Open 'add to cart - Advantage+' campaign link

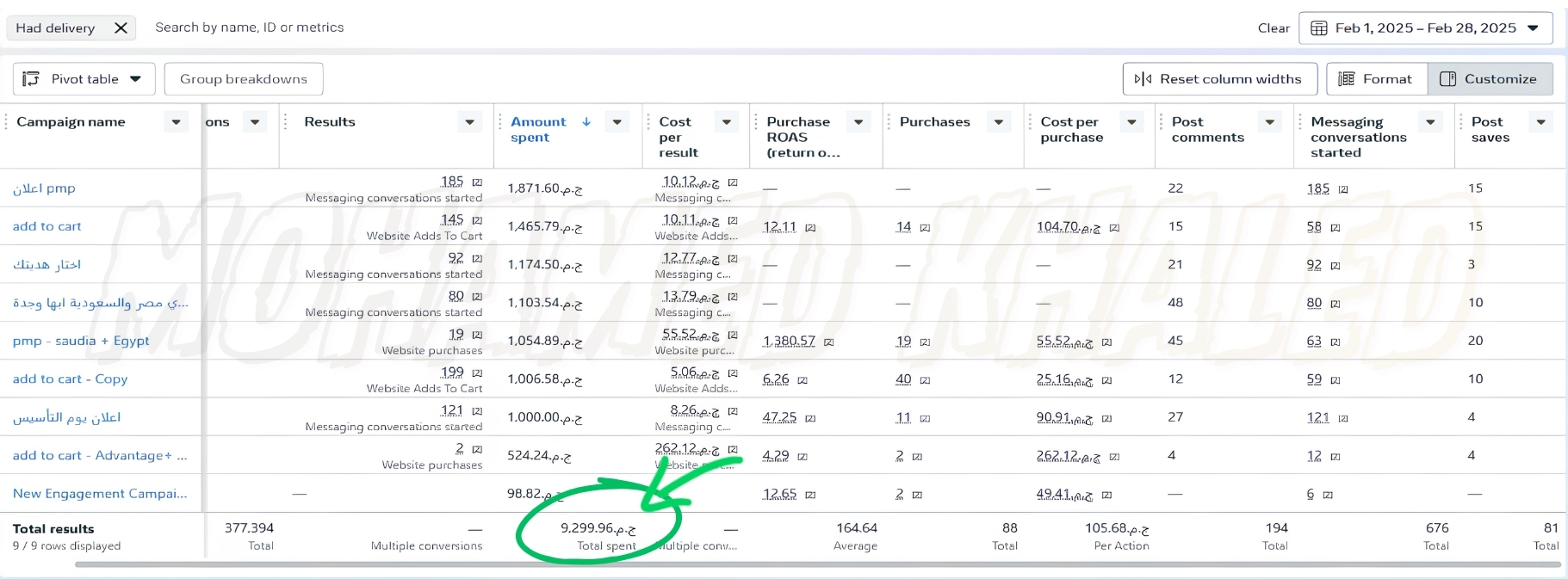100,455
